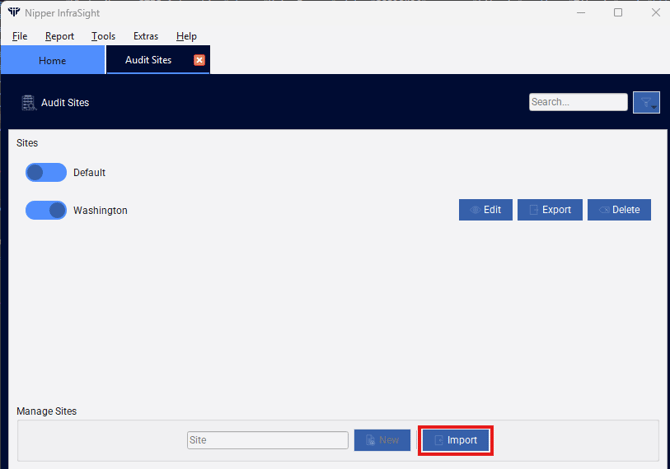Screen dimensions: 670x469
Task: Select the Default site label
Action: click(x=89, y=173)
